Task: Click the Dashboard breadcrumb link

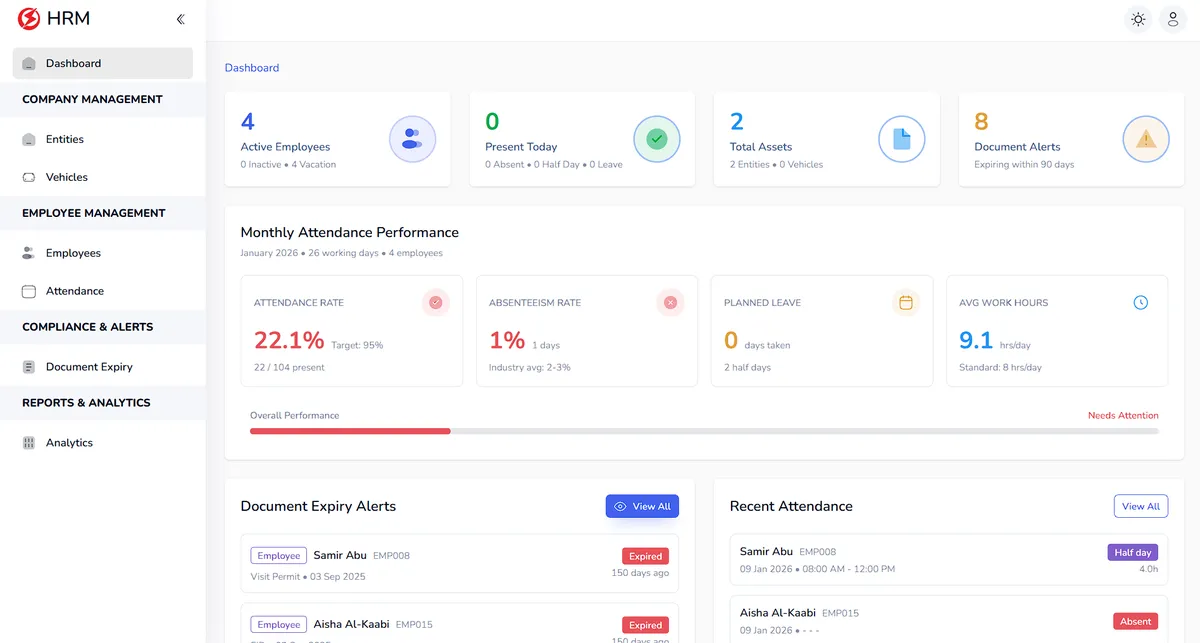Action: (x=252, y=68)
